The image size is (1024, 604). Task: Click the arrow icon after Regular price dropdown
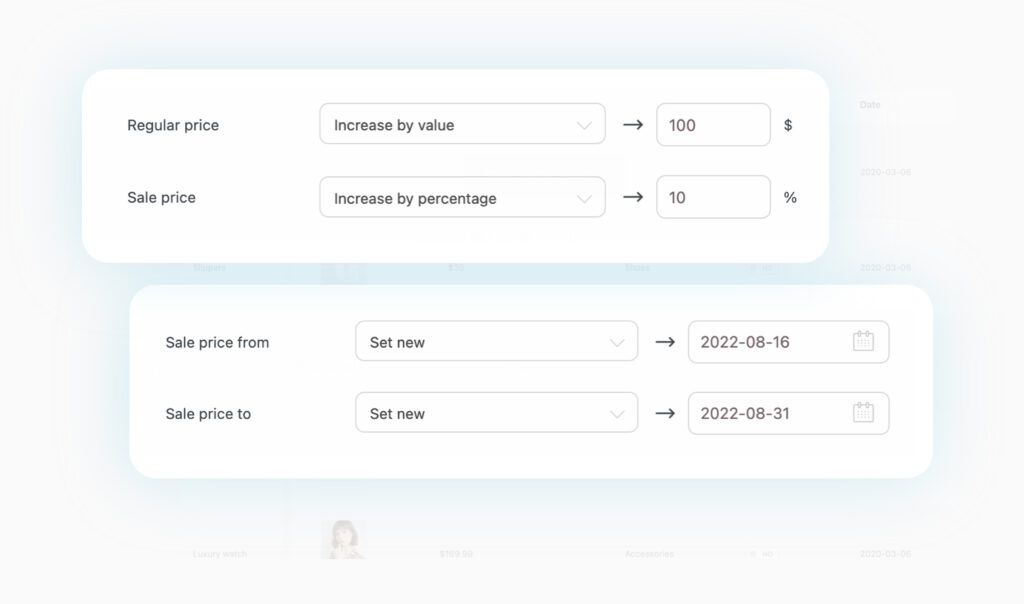click(x=634, y=124)
